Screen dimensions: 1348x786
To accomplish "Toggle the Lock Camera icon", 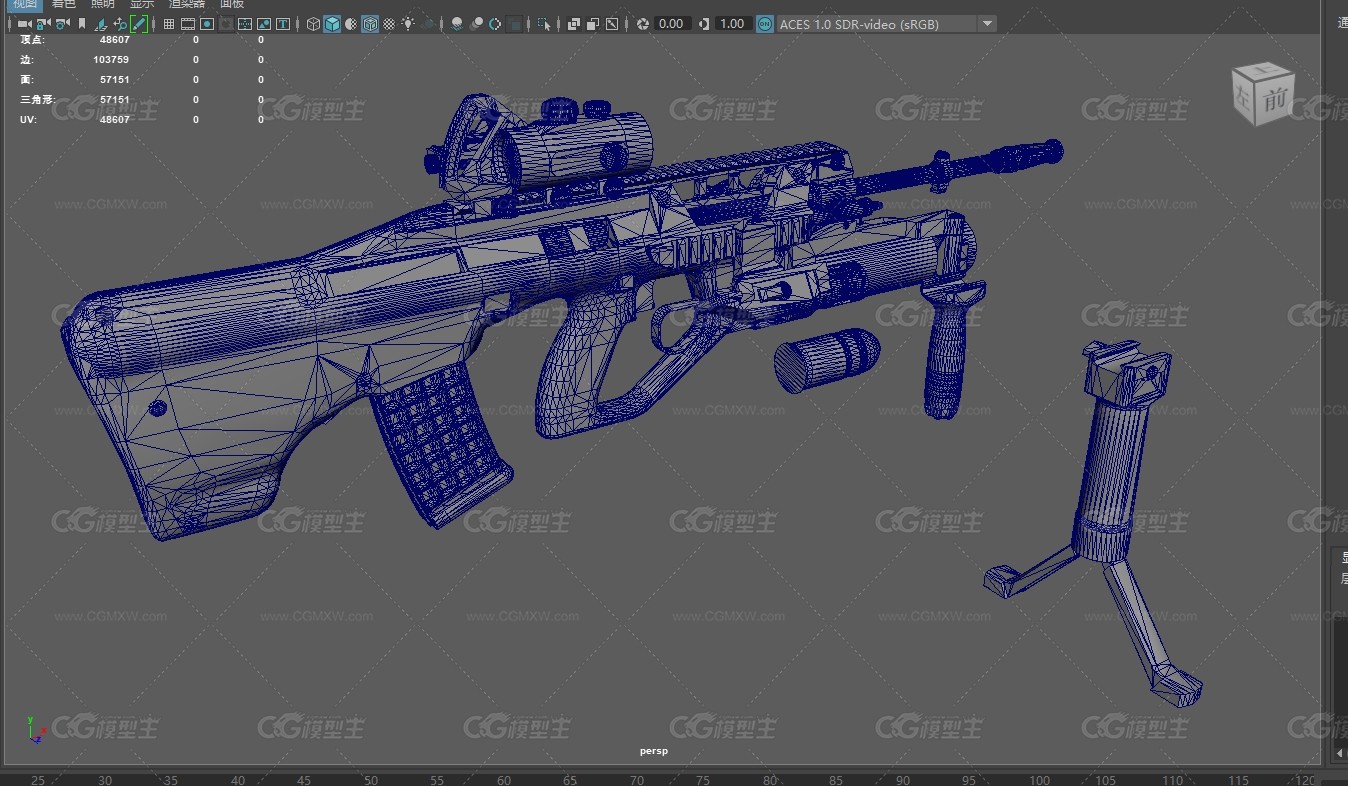I will (43, 23).
